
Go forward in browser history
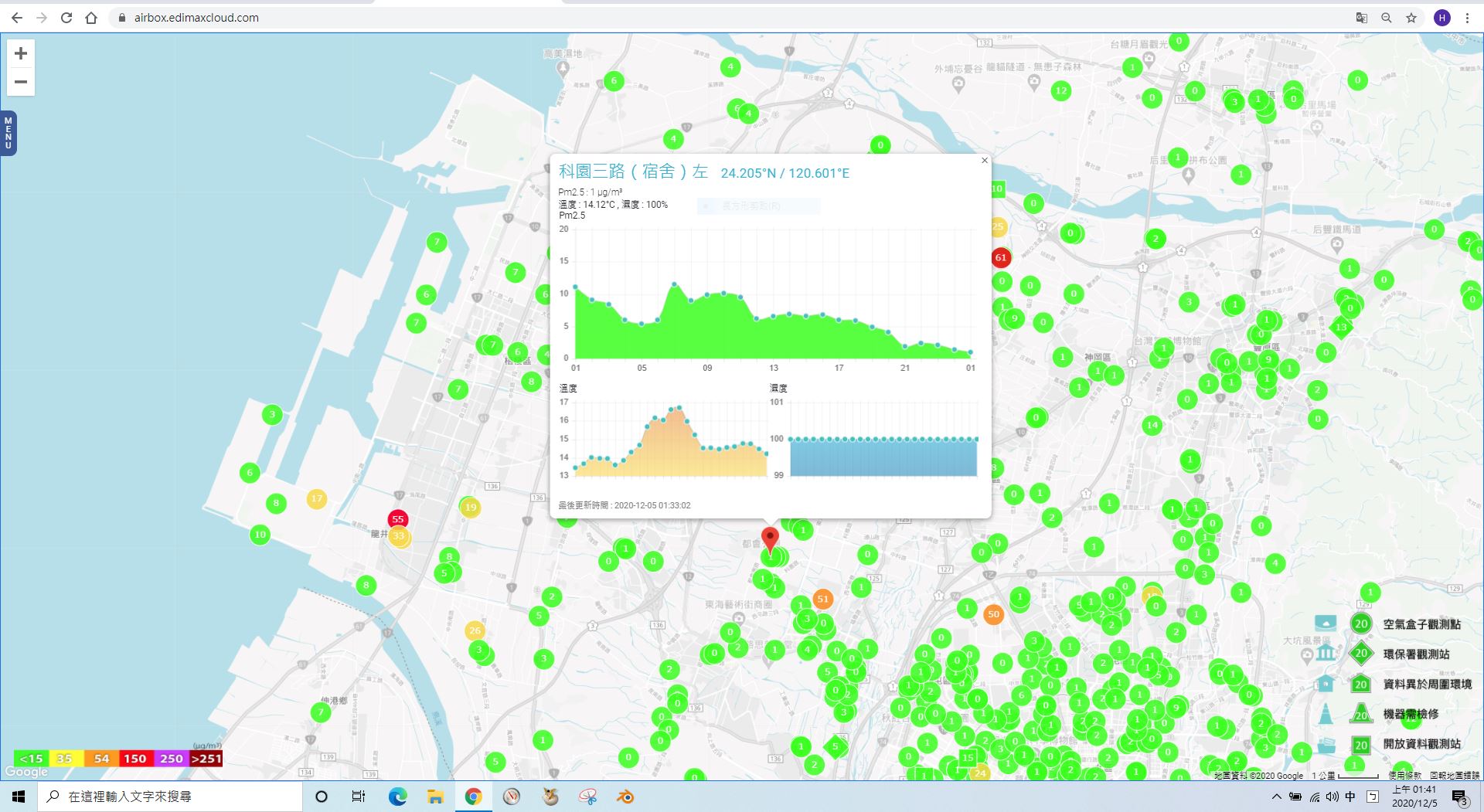42,18
